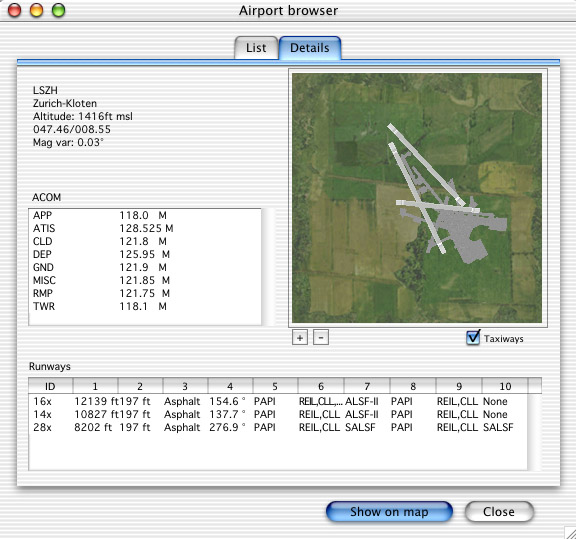Select the TWR 118.1 frequency entry
This screenshot has height=539, width=576.
point(145,306)
